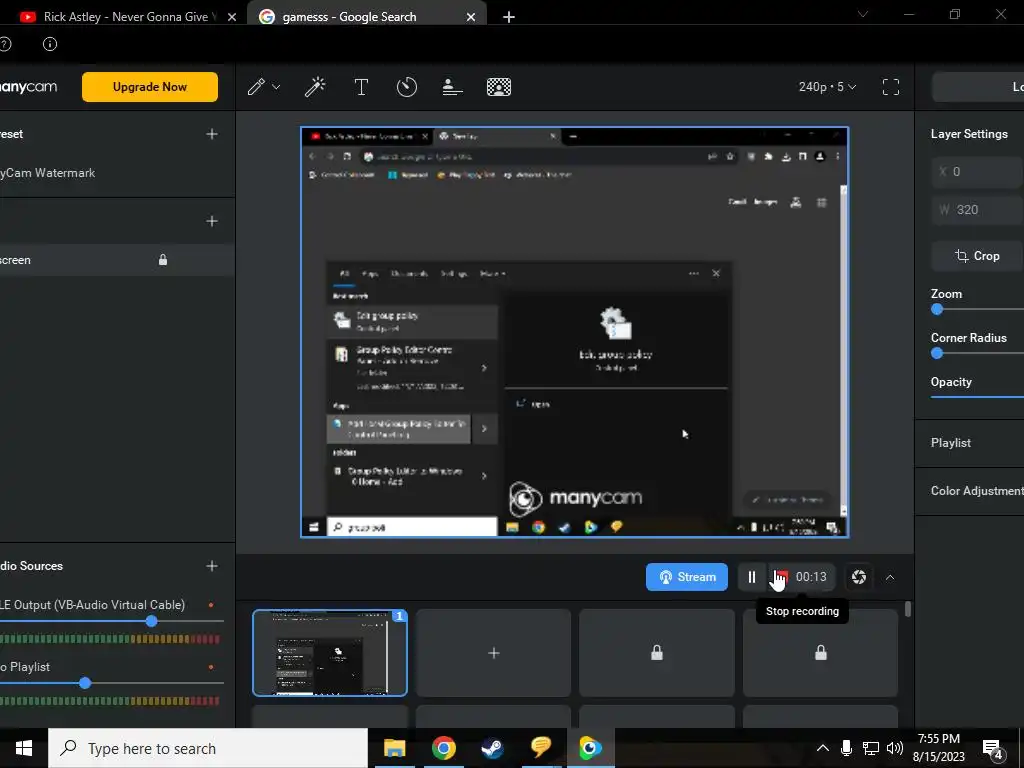
Task: Expand the panel with the up chevron
Action: [x=889, y=577]
